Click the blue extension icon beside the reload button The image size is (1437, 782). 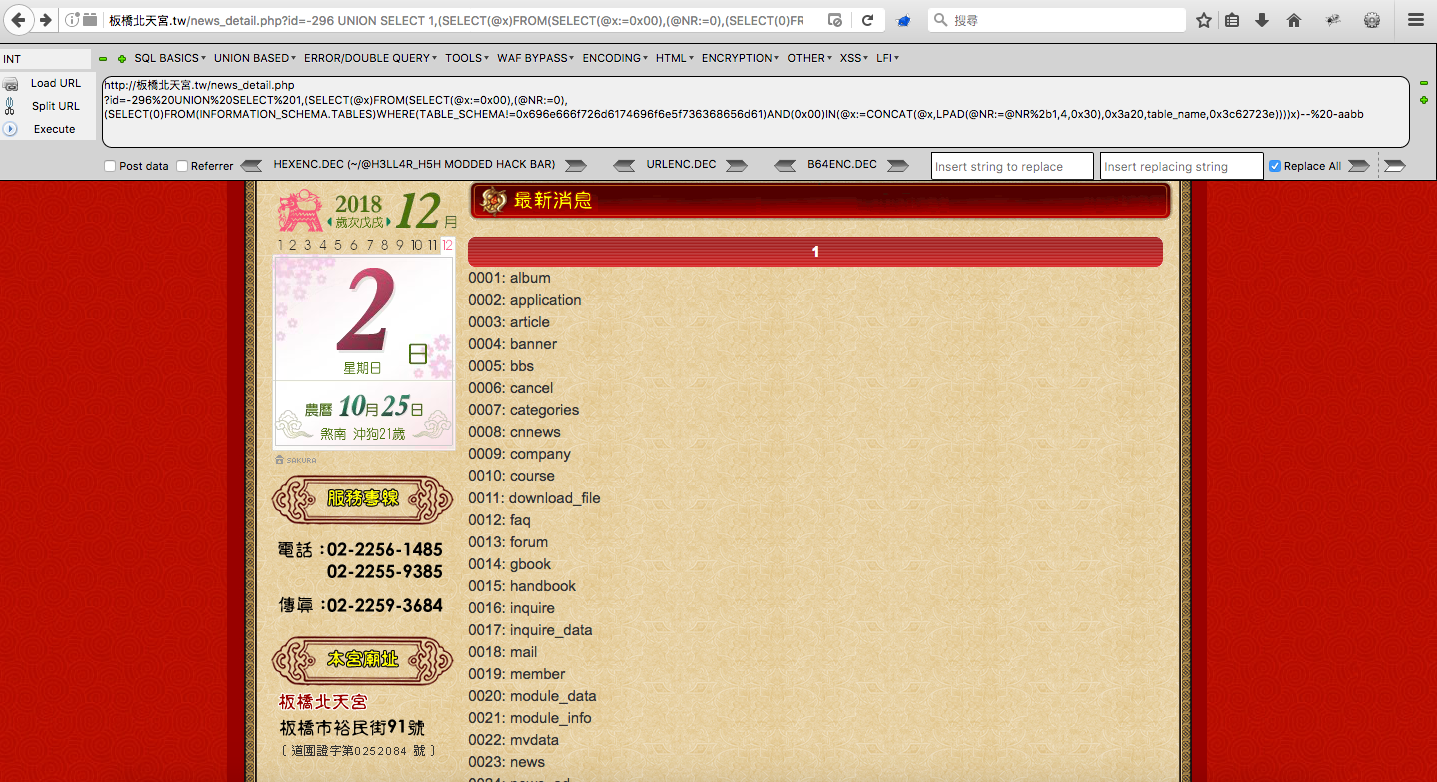pyautogui.click(x=903, y=20)
